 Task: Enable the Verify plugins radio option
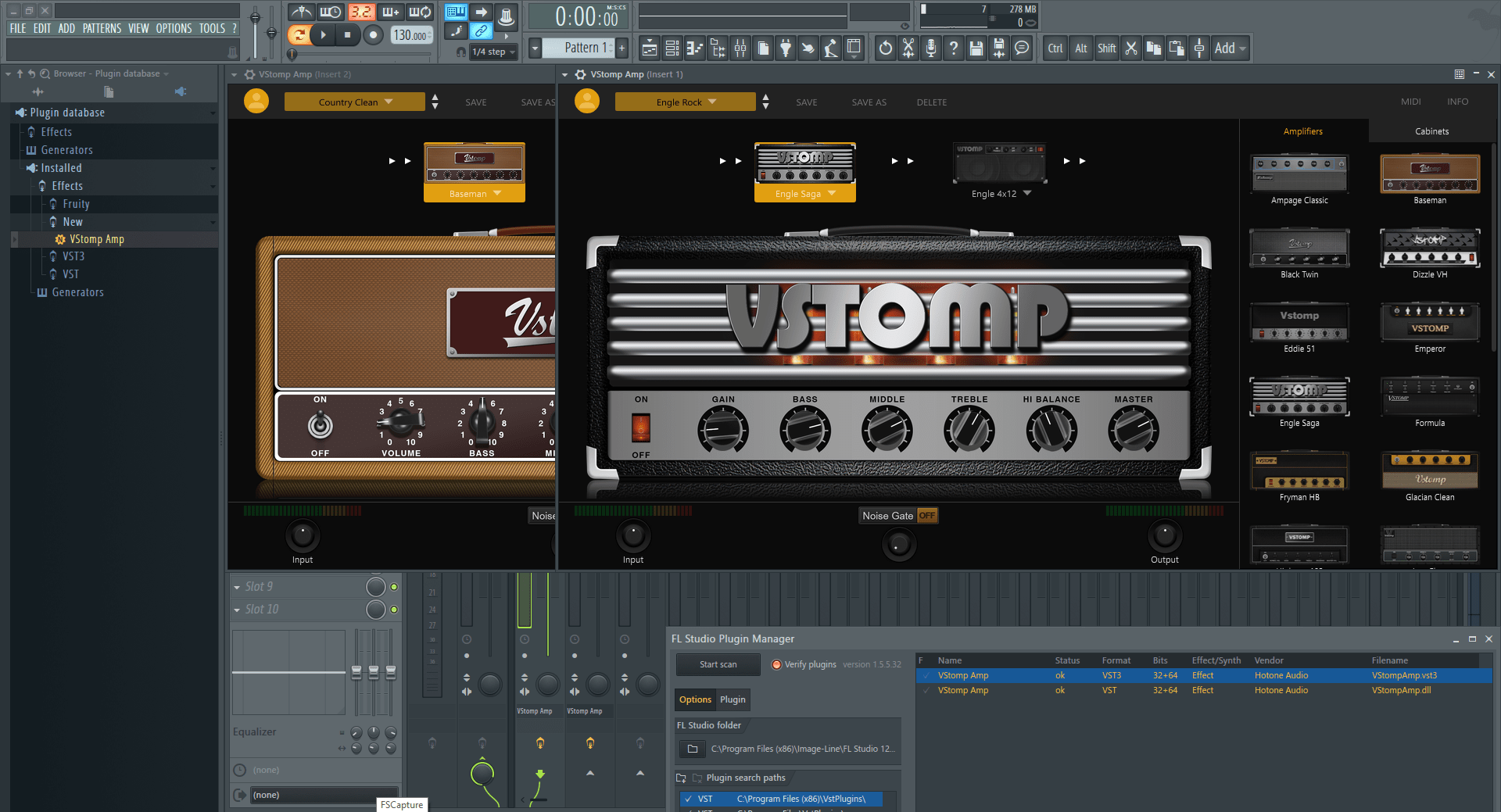click(776, 665)
